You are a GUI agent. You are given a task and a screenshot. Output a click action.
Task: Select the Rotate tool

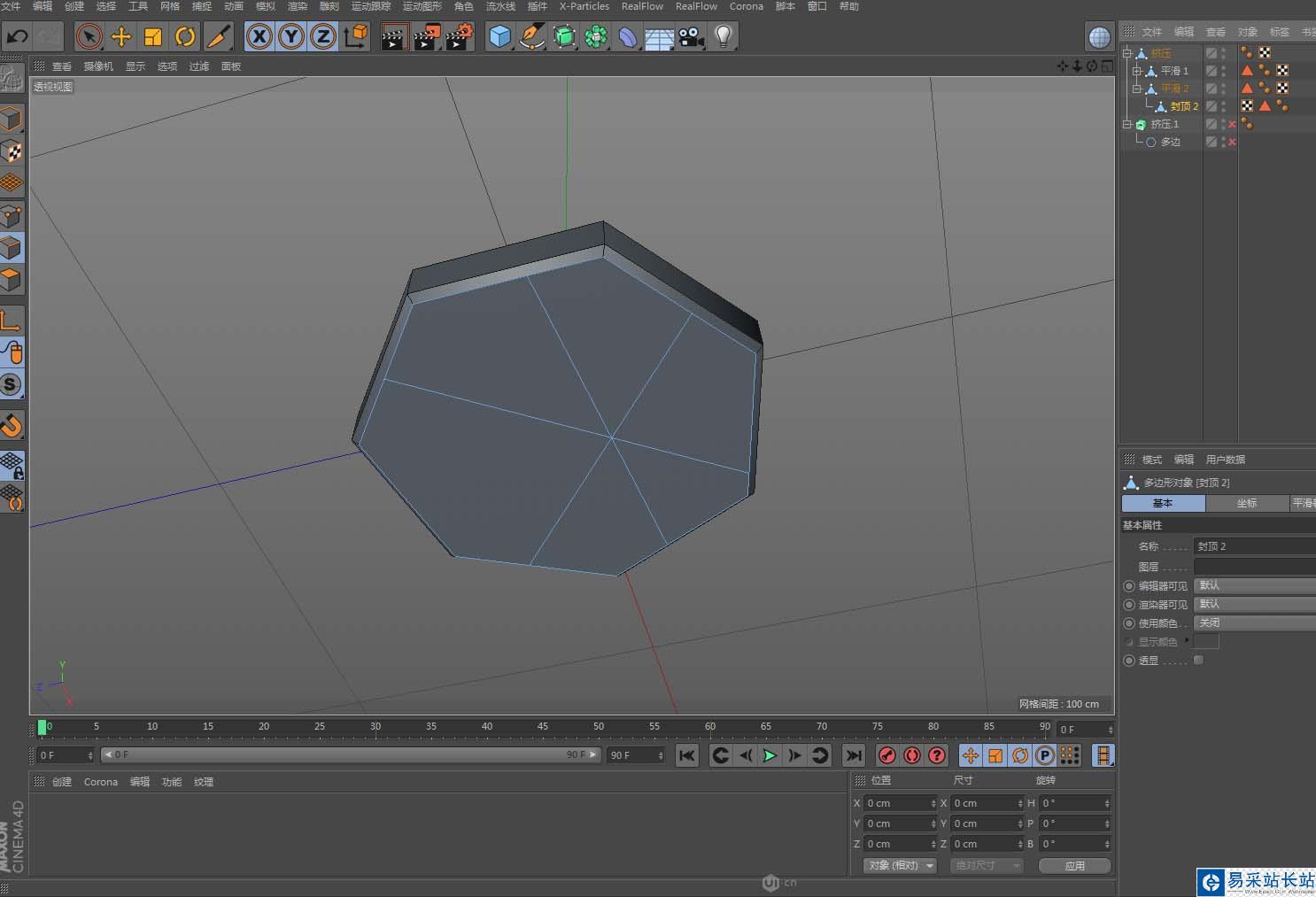(x=185, y=36)
